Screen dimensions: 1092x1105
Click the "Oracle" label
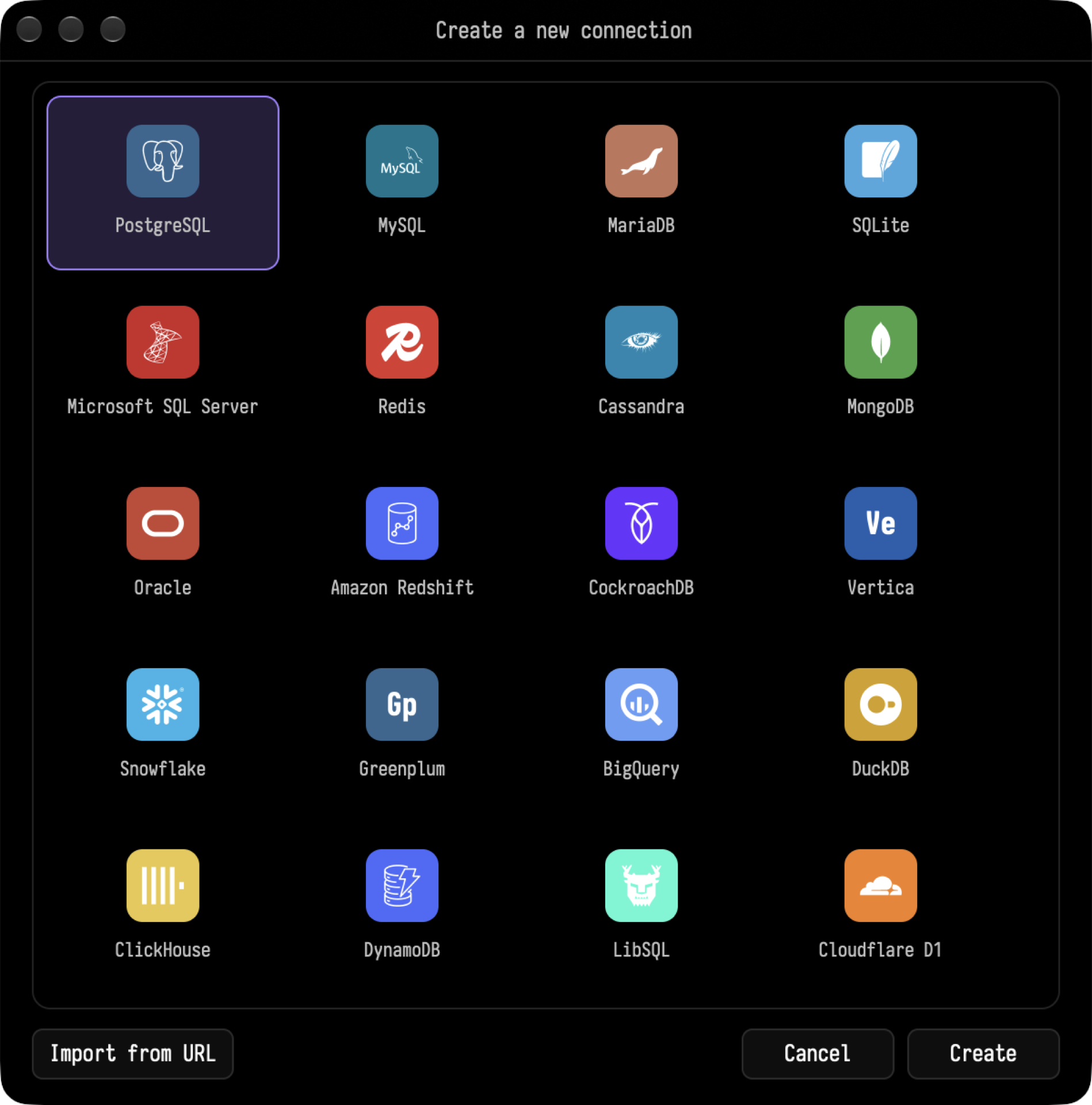click(163, 588)
